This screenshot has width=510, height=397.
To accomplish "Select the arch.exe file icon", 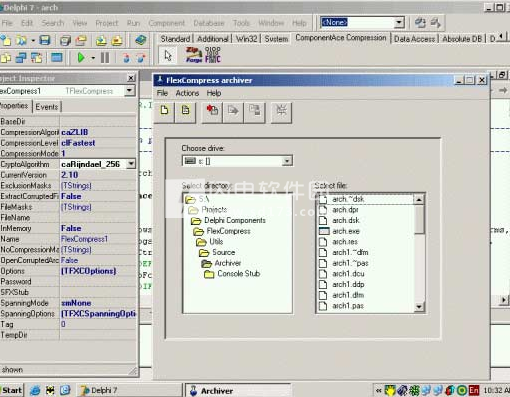I will click(324, 231).
